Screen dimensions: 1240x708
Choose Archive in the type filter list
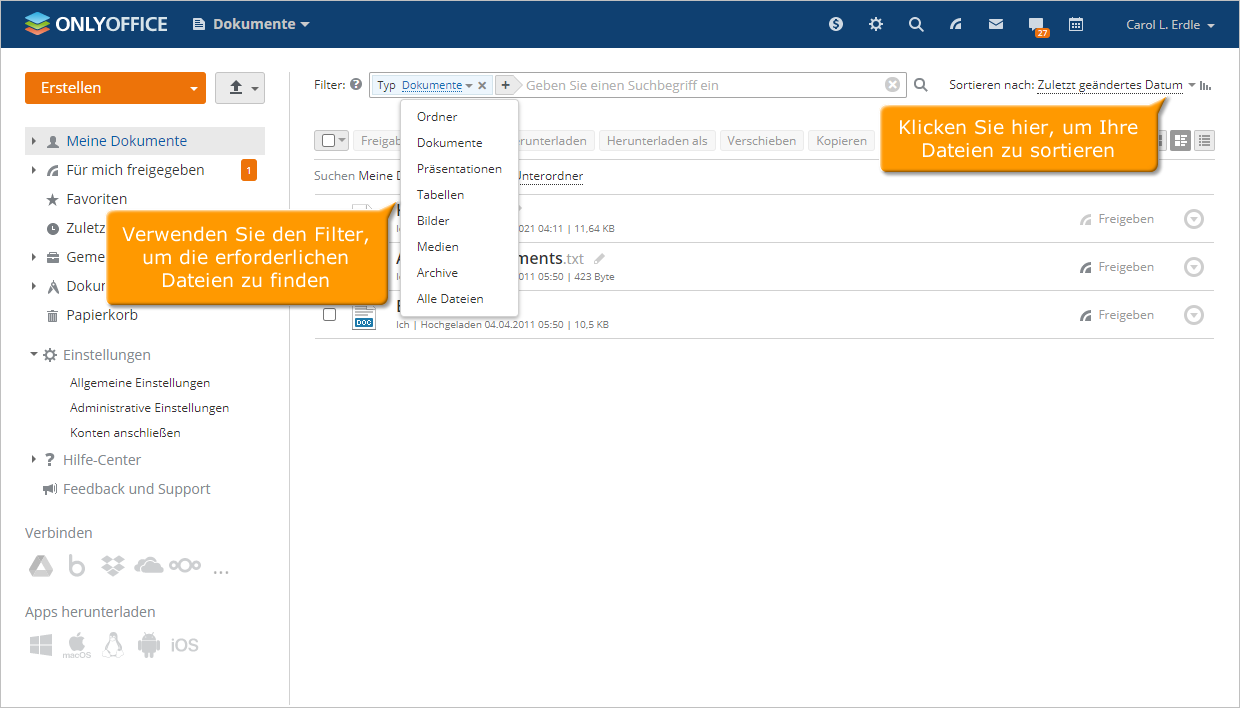click(437, 273)
